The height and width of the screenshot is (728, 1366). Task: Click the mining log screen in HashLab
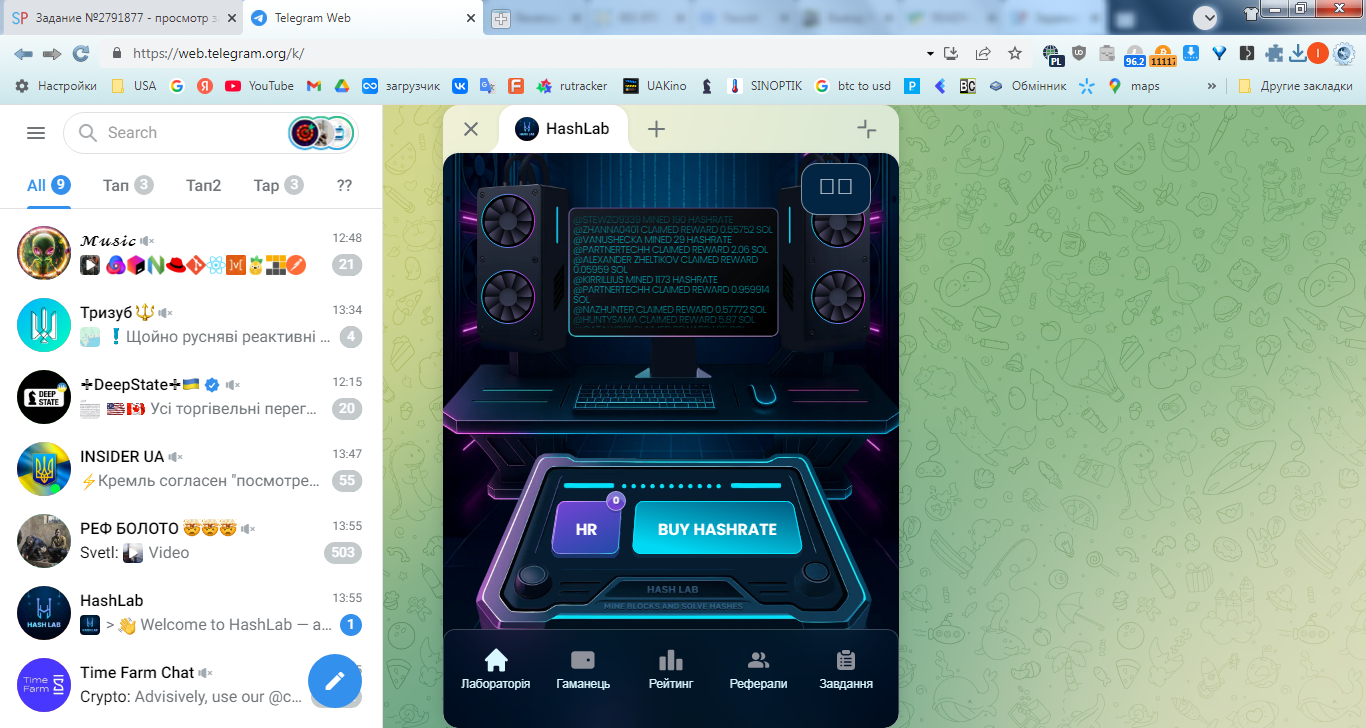tap(673, 271)
